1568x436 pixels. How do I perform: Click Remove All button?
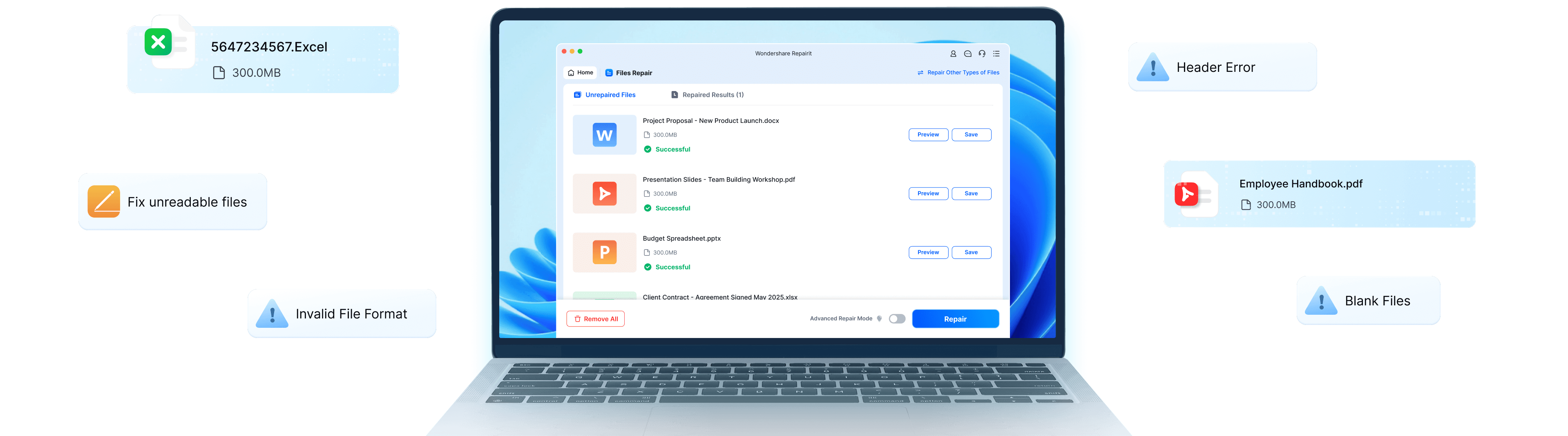(595, 319)
